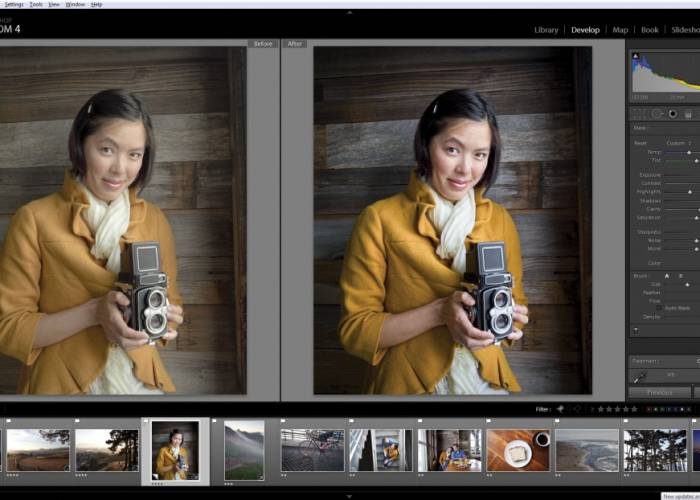
Task: Set filter rating to three stars
Action: pos(617,409)
